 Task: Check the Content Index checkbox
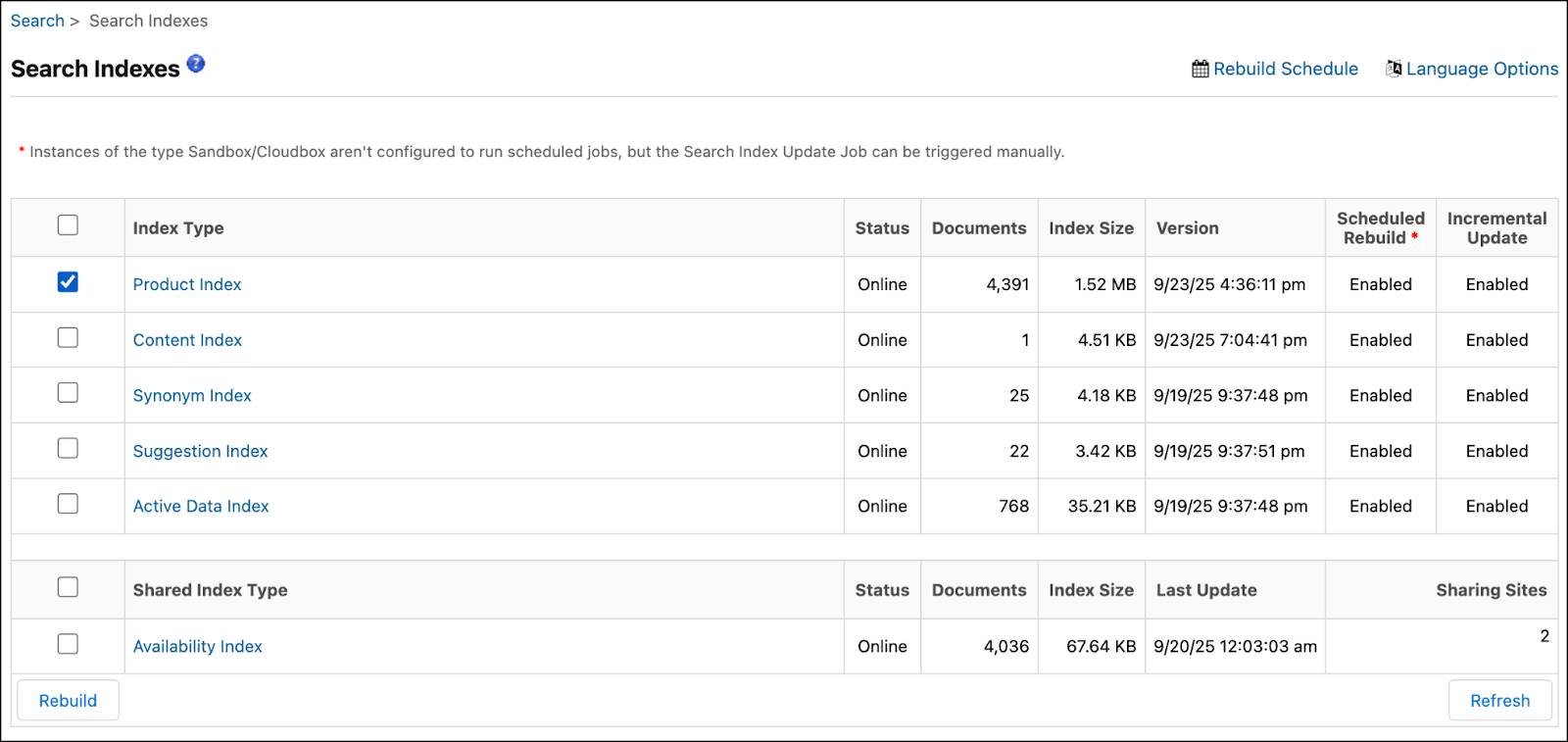(x=68, y=338)
